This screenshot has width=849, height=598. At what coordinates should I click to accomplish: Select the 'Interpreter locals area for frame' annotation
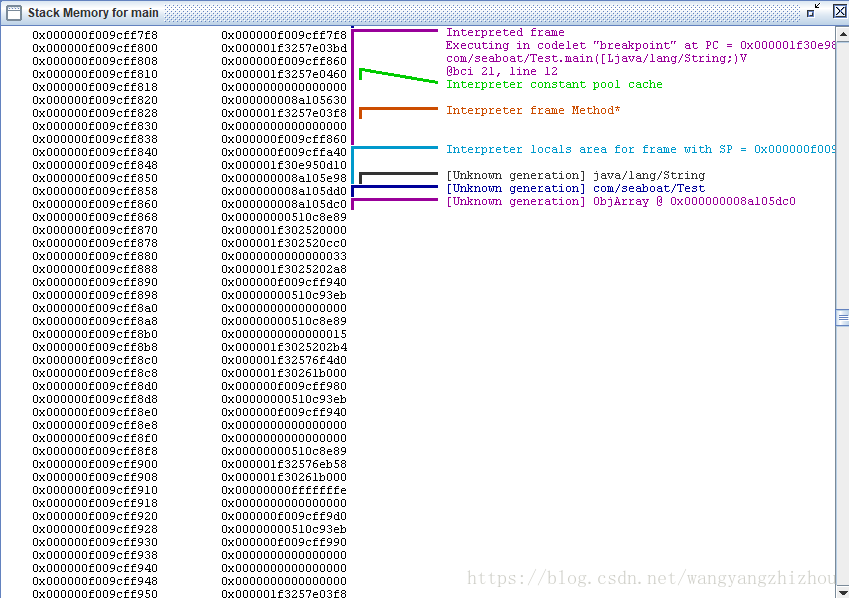coord(641,150)
